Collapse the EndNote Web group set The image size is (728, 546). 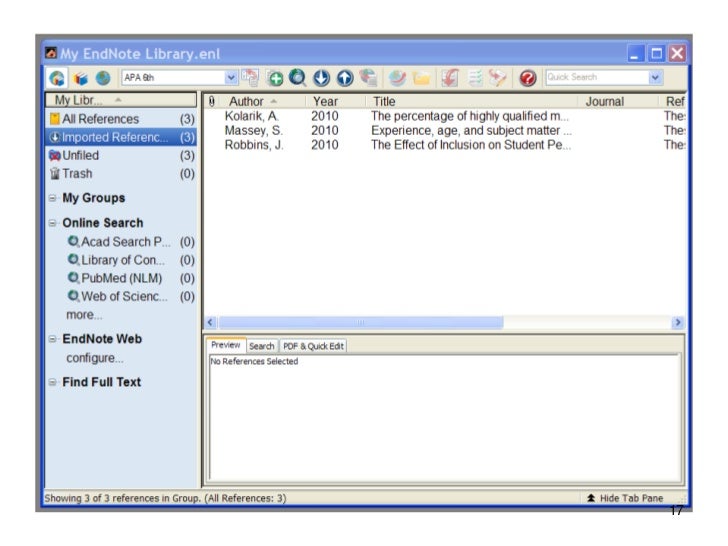(x=52, y=339)
